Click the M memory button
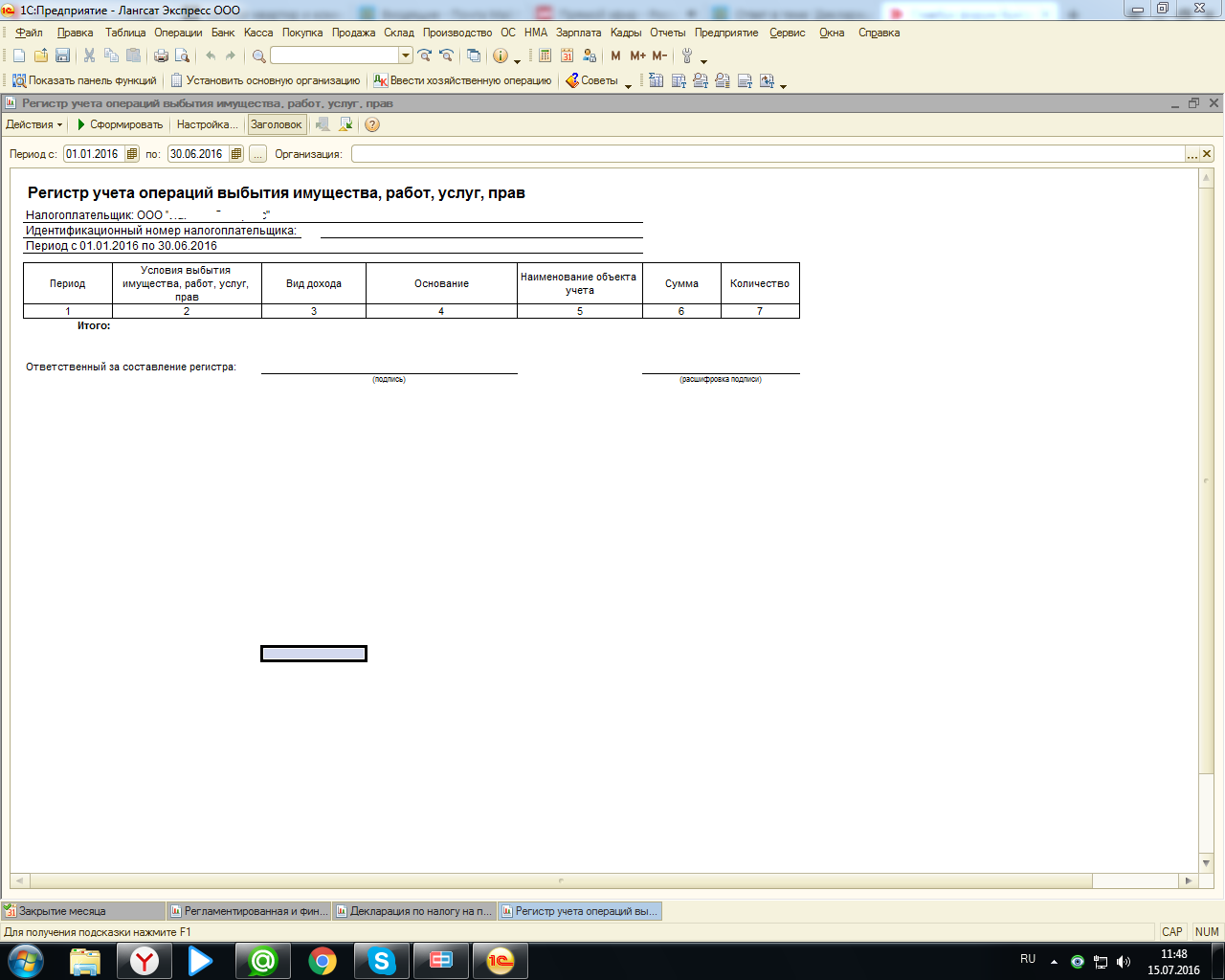The image size is (1225, 980). [x=615, y=56]
